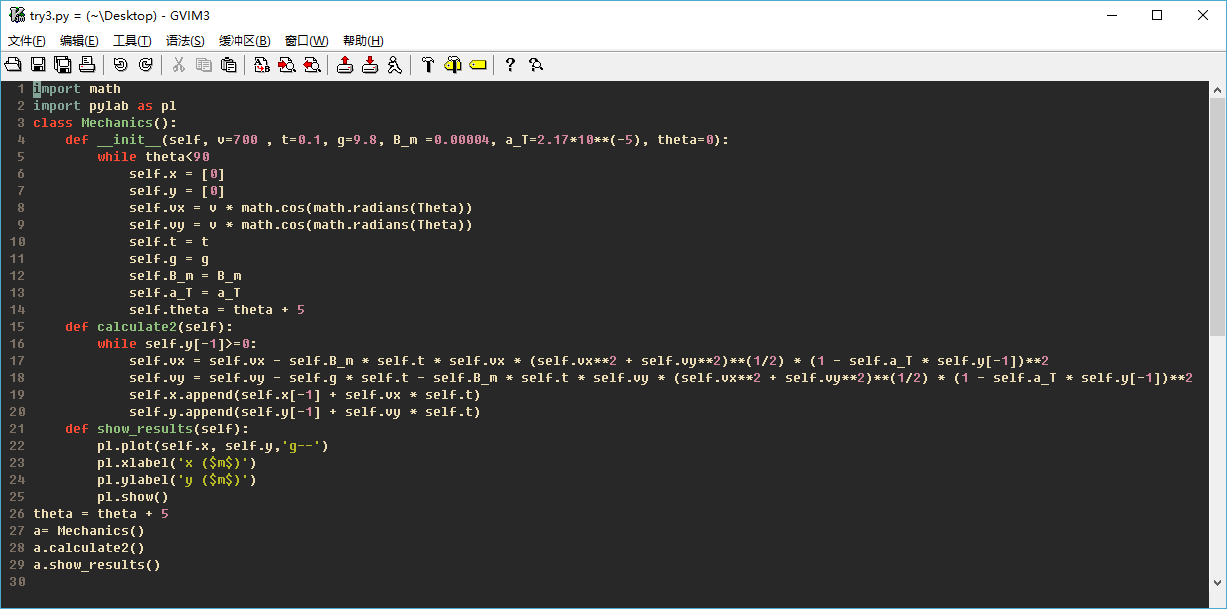Redo the last undone change

coord(145,65)
